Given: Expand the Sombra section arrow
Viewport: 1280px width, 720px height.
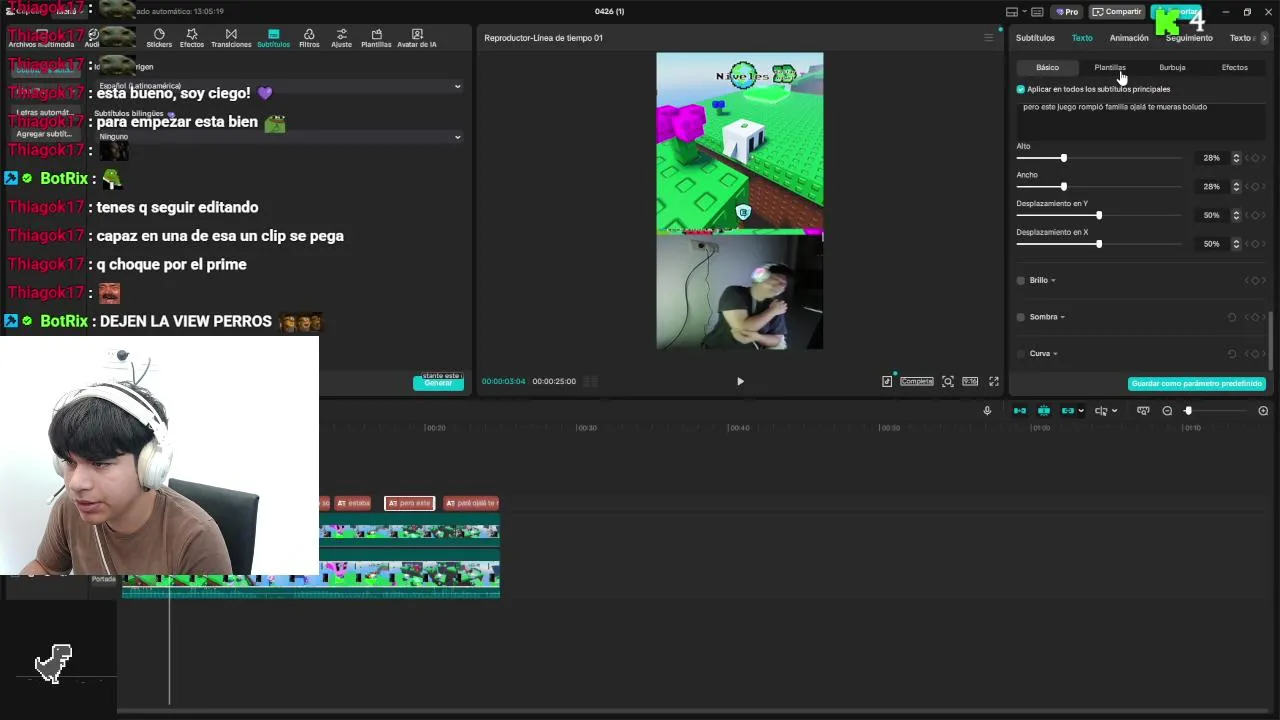Looking at the screenshot, I should 1062,317.
